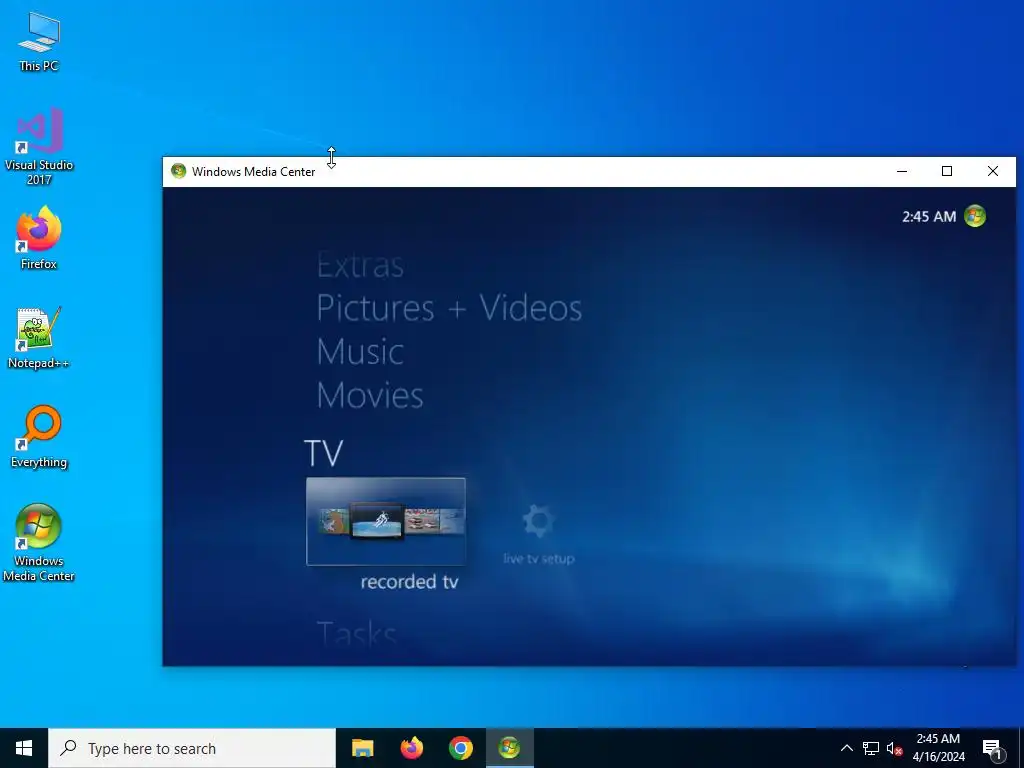Select the This PC desktop icon
Viewport: 1024px width, 768px height.
click(39, 41)
